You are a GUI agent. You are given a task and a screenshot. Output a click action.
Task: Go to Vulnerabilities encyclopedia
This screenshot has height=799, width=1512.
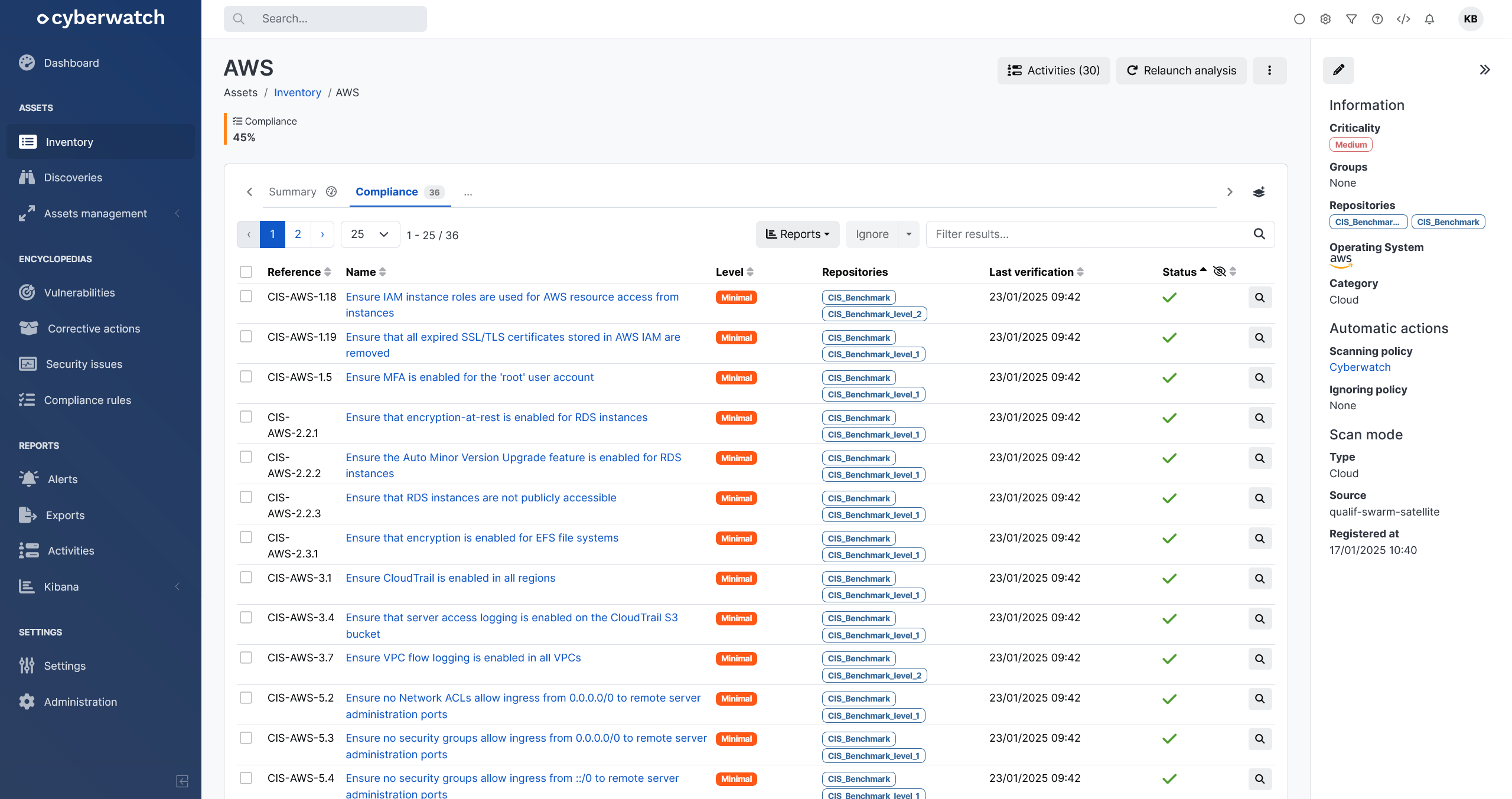click(79, 293)
